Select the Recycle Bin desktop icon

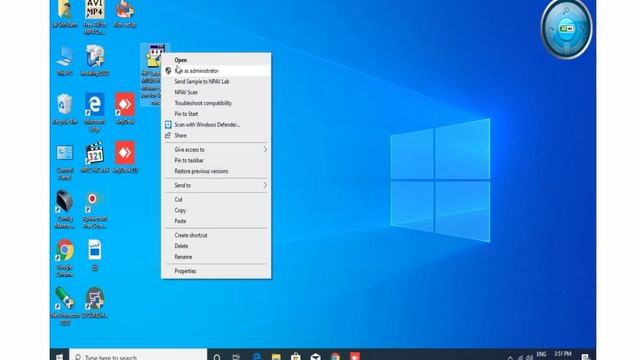pyautogui.click(x=65, y=109)
